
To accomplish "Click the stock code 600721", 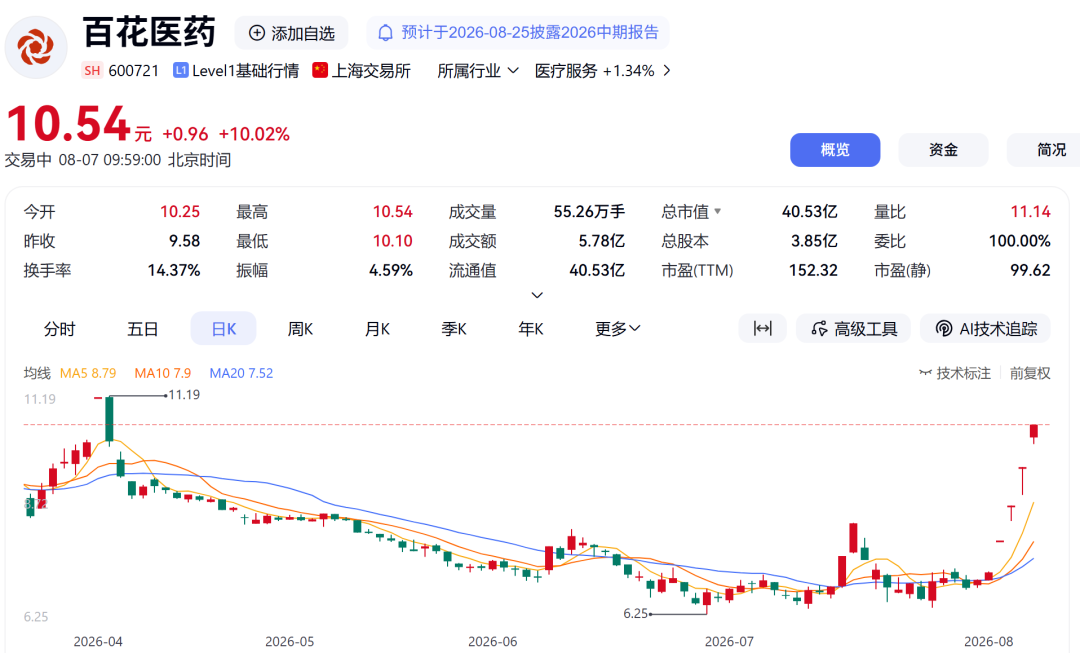I will coord(134,71).
